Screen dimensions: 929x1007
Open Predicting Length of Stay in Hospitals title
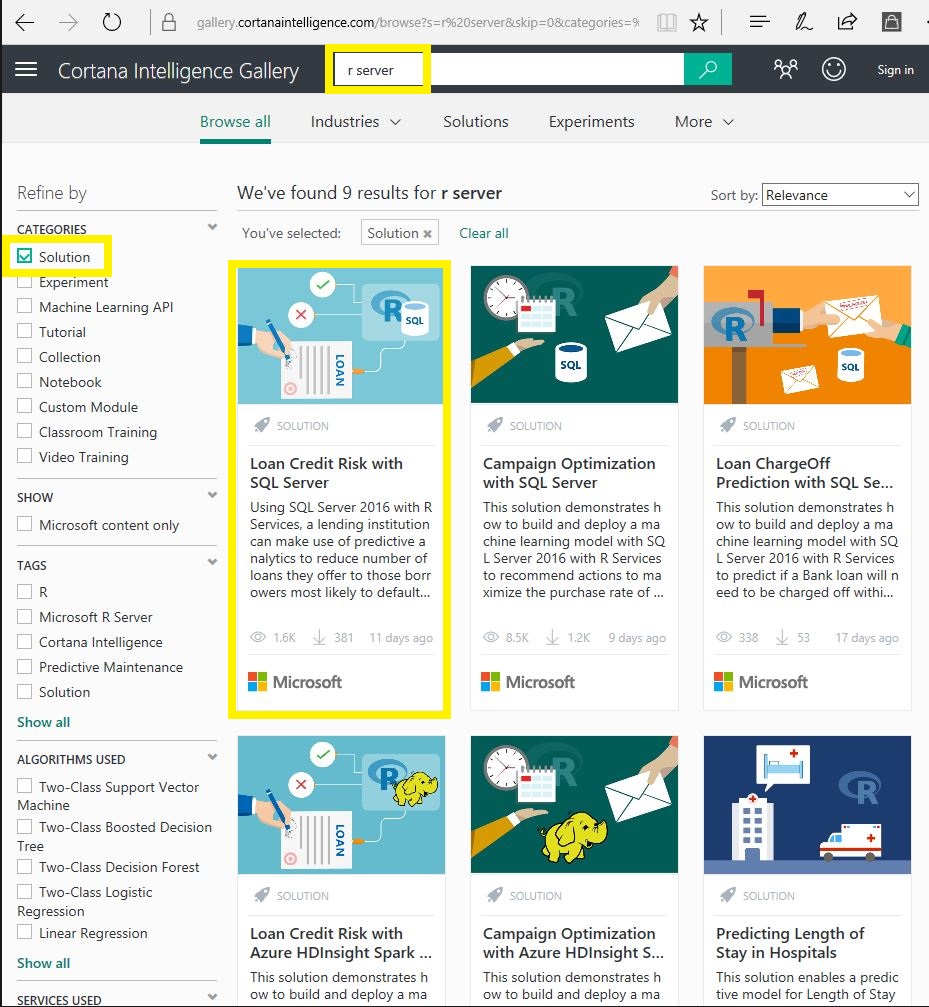[790, 943]
